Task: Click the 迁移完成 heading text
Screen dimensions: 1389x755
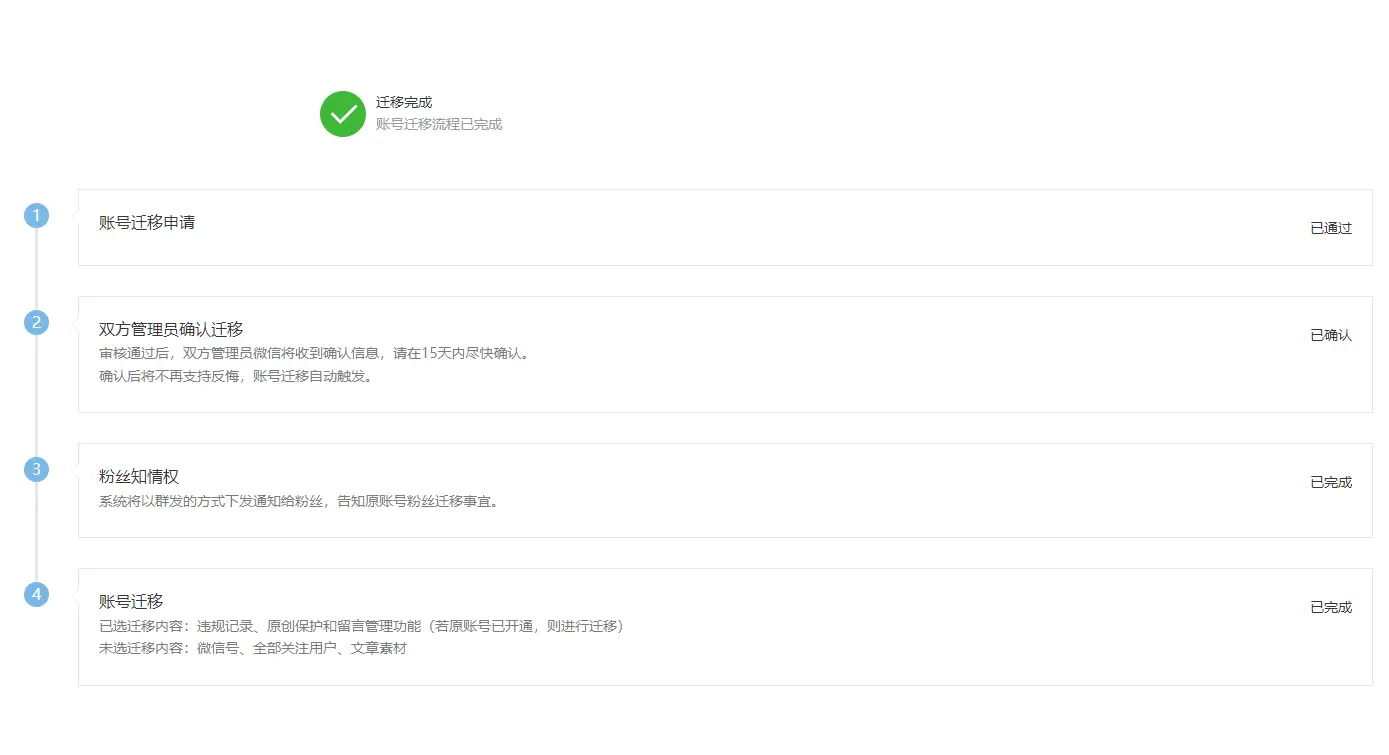Action: coord(404,102)
